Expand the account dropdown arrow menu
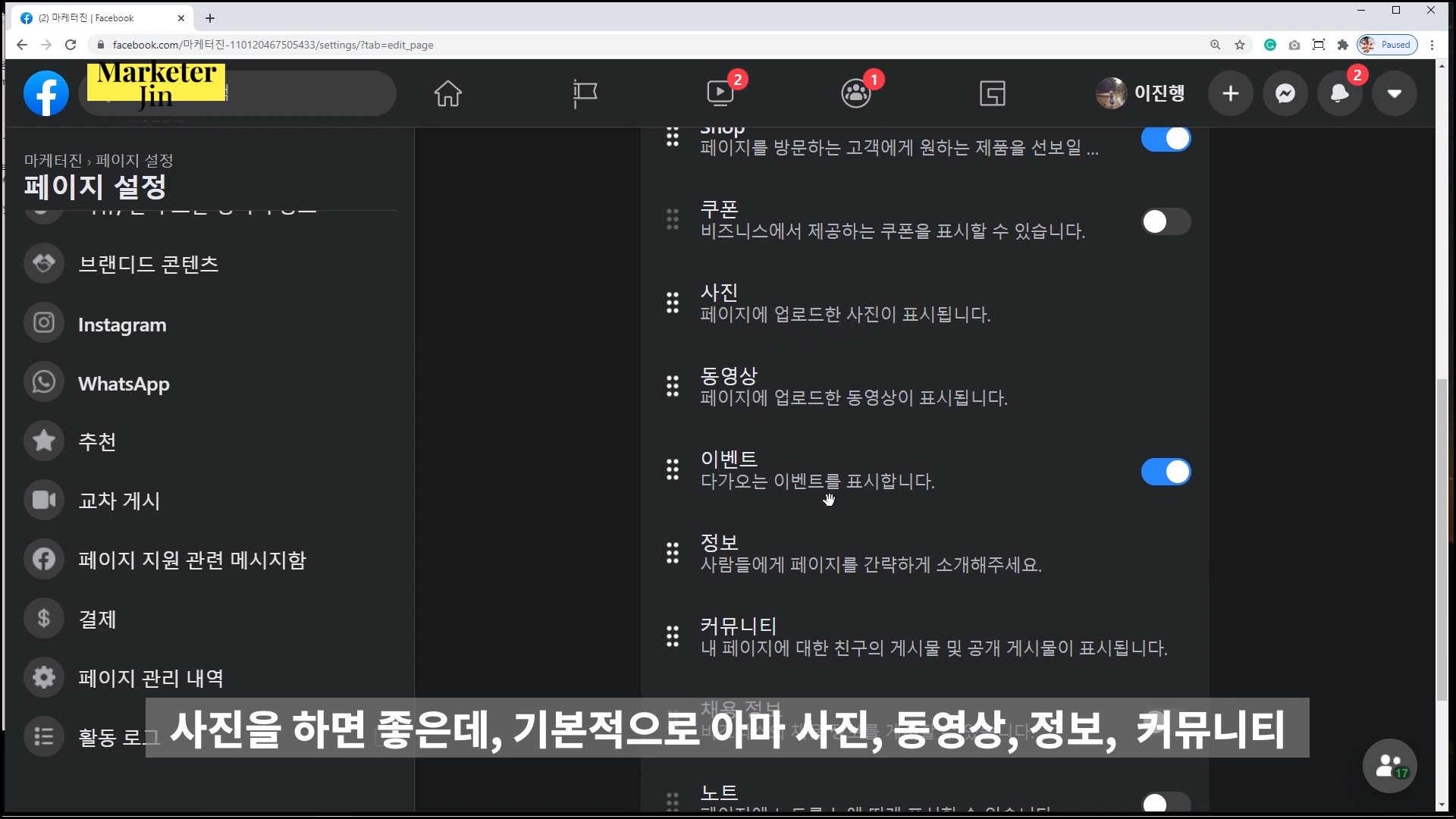The image size is (1456, 819). (1394, 93)
